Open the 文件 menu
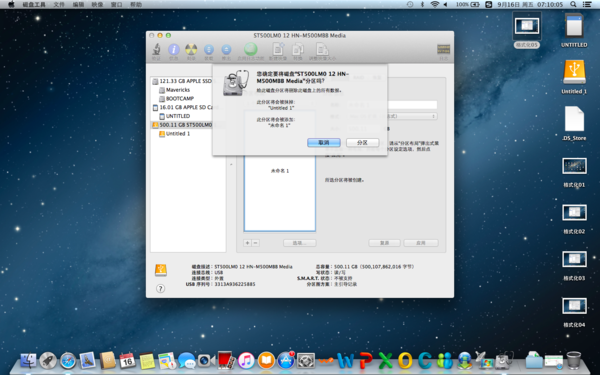This screenshot has width=600, height=375. (59, 4)
